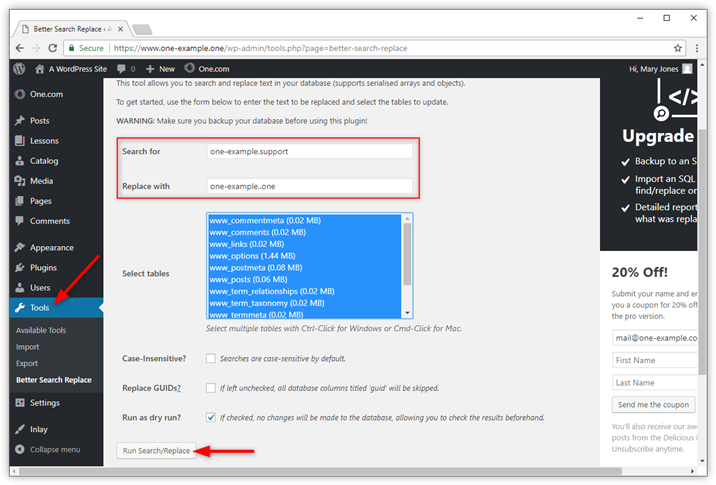Click the Search for field
This screenshot has height=485, width=716.
click(x=310, y=151)
